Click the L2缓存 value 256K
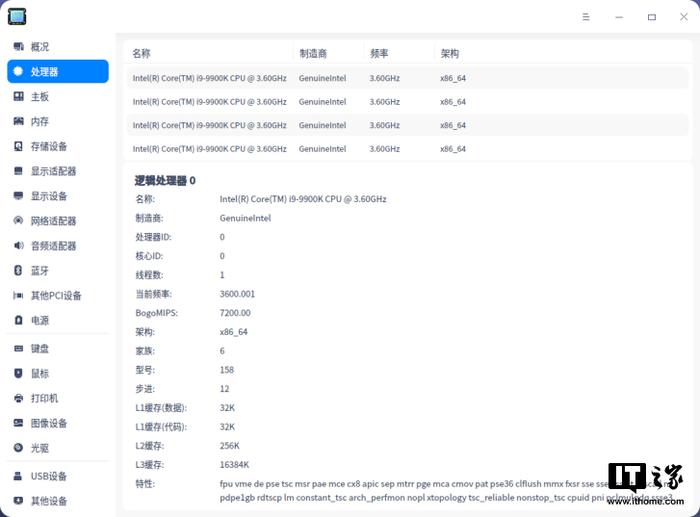700x517 pixels. [229, 446]
